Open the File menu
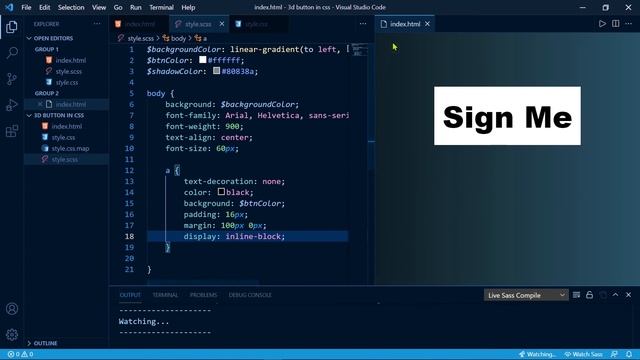 pos(26,7)
